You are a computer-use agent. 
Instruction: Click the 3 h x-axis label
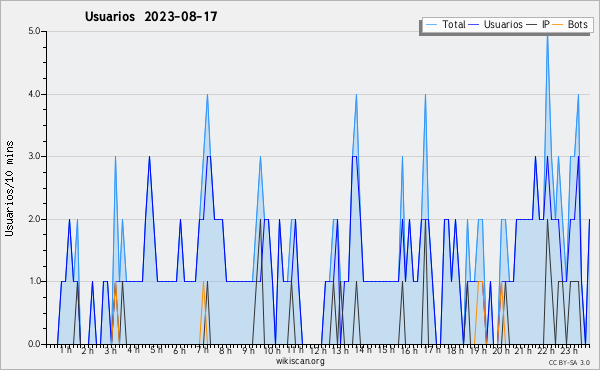[111, 351]
